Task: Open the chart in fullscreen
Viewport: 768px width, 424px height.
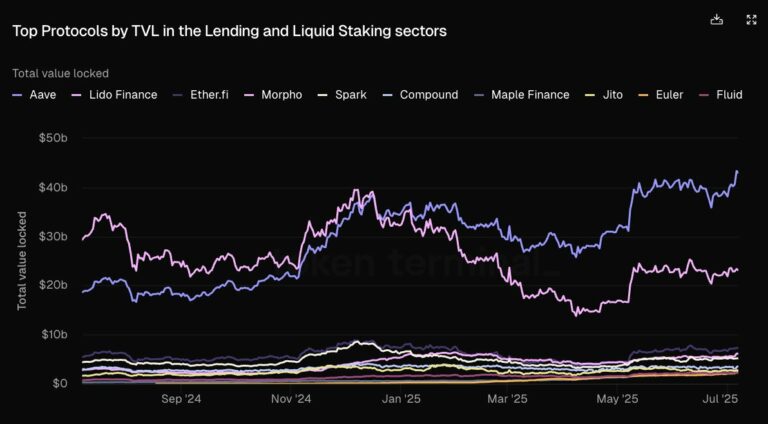Action: [x=751, y=20]
